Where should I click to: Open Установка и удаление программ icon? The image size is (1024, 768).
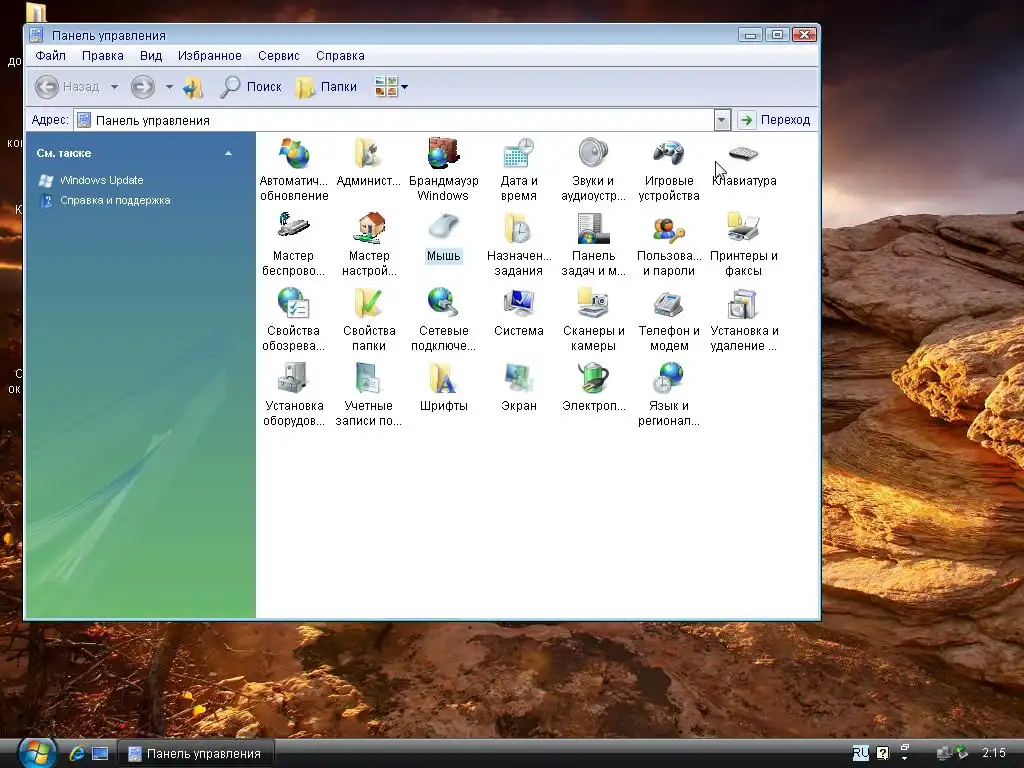click(744, 319)
